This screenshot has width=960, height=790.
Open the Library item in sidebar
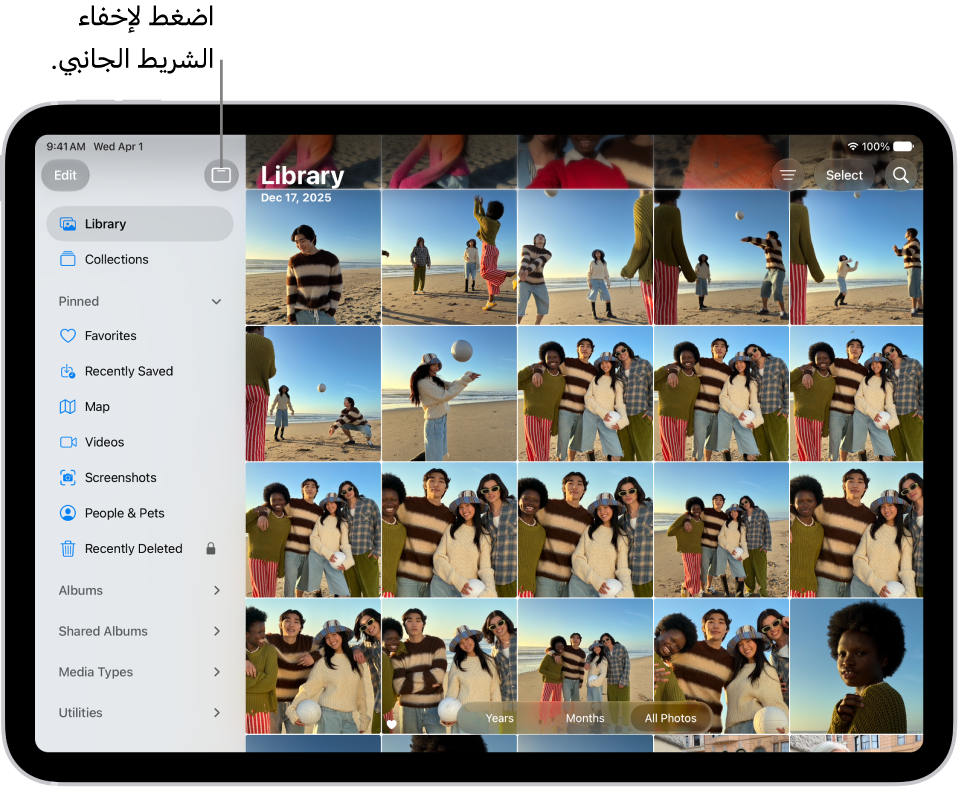[140, 224]
